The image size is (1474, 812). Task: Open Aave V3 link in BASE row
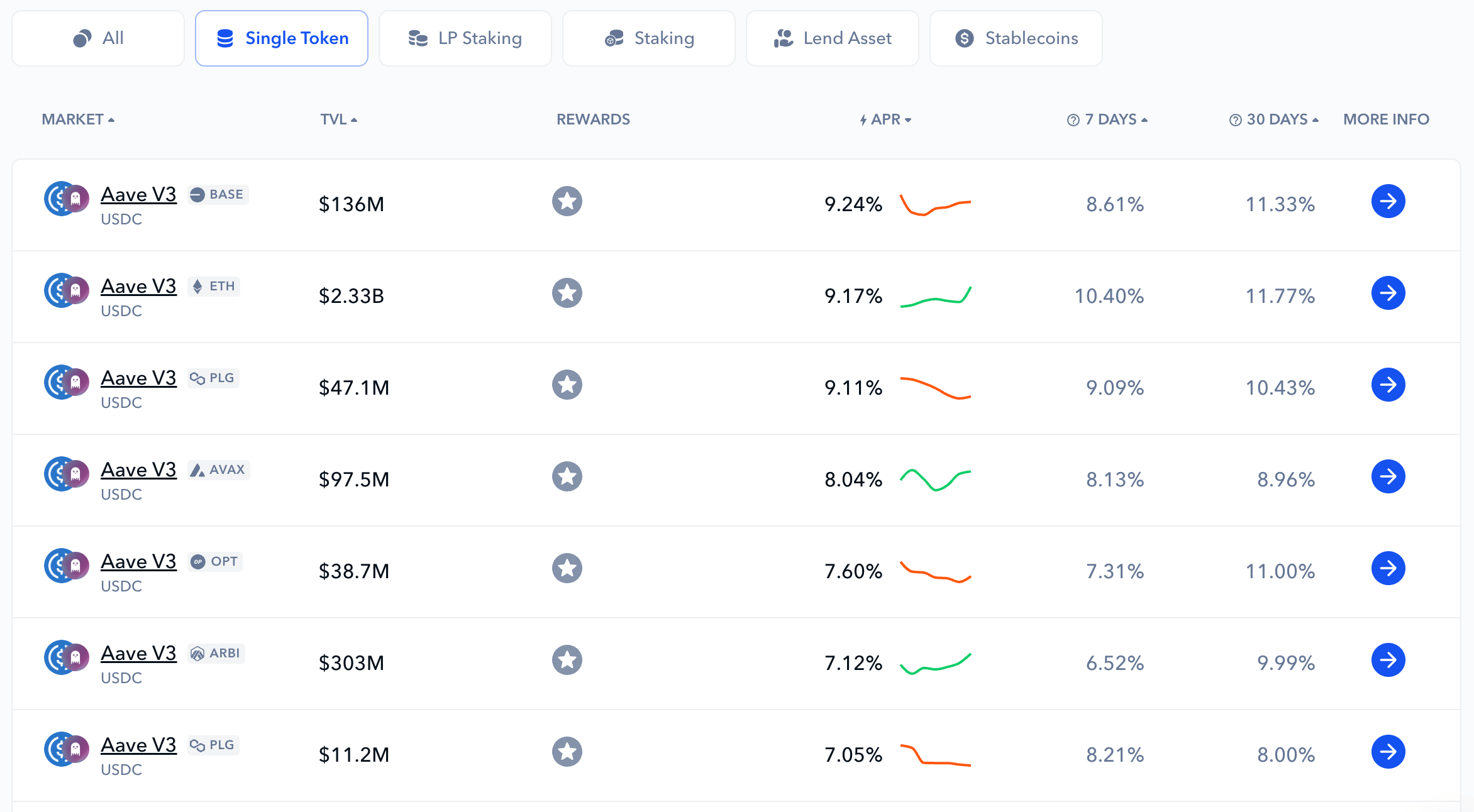coord(138,195)
